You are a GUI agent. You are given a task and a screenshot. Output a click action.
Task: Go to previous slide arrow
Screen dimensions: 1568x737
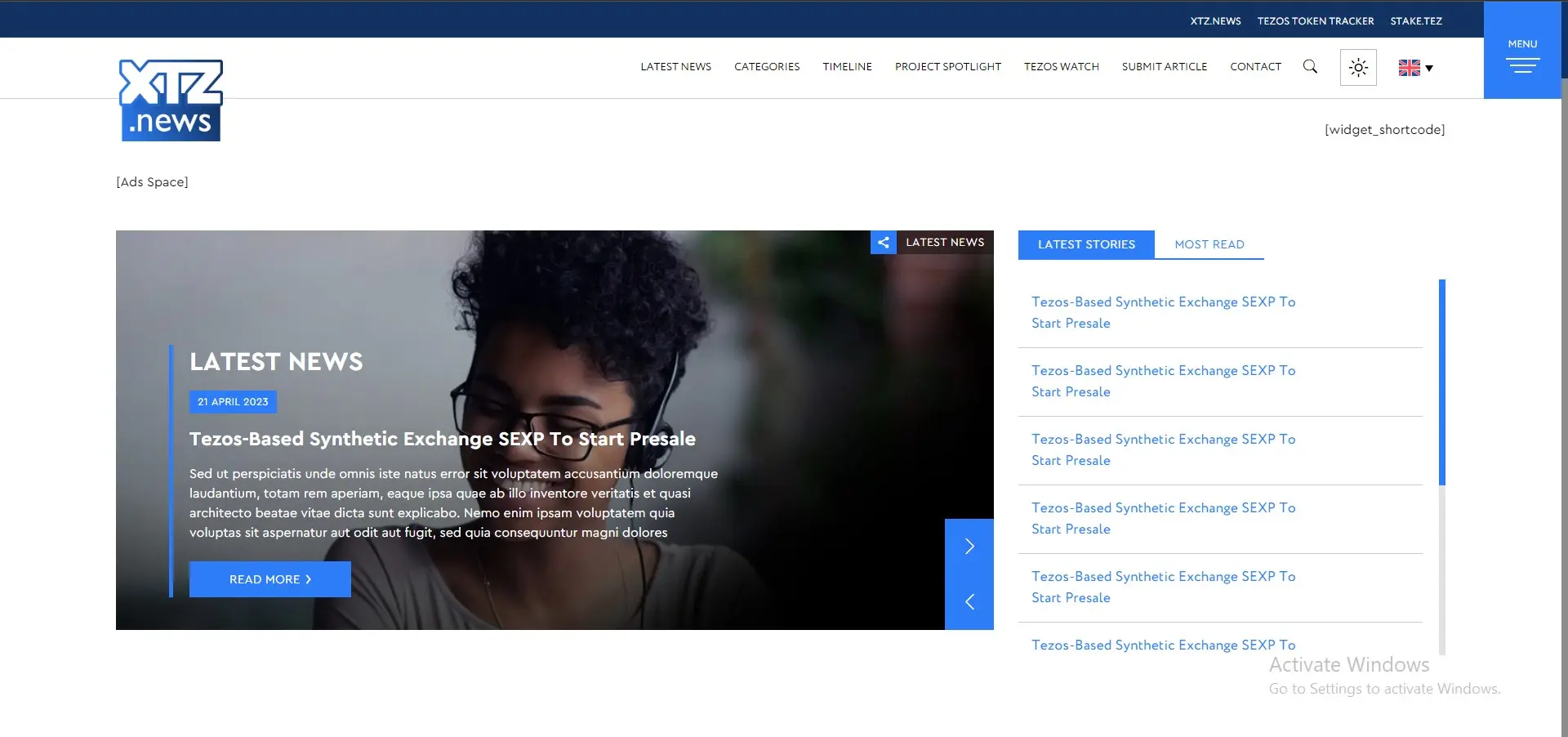tap(969, 602)
